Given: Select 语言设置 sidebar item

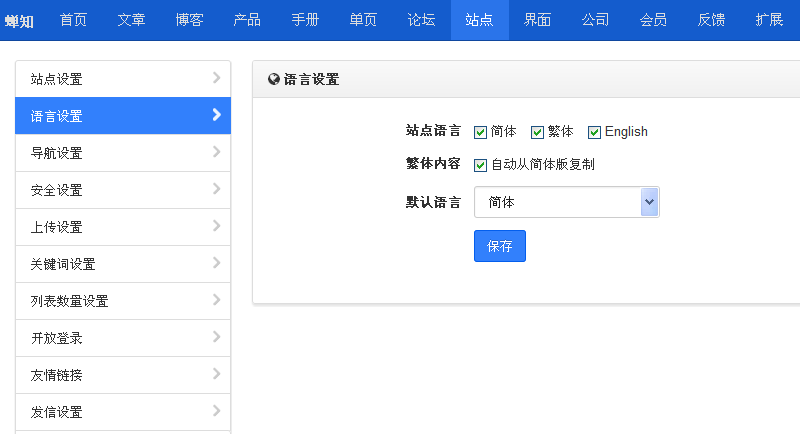Looking at the screenshot, I should [x=123, y=116].
